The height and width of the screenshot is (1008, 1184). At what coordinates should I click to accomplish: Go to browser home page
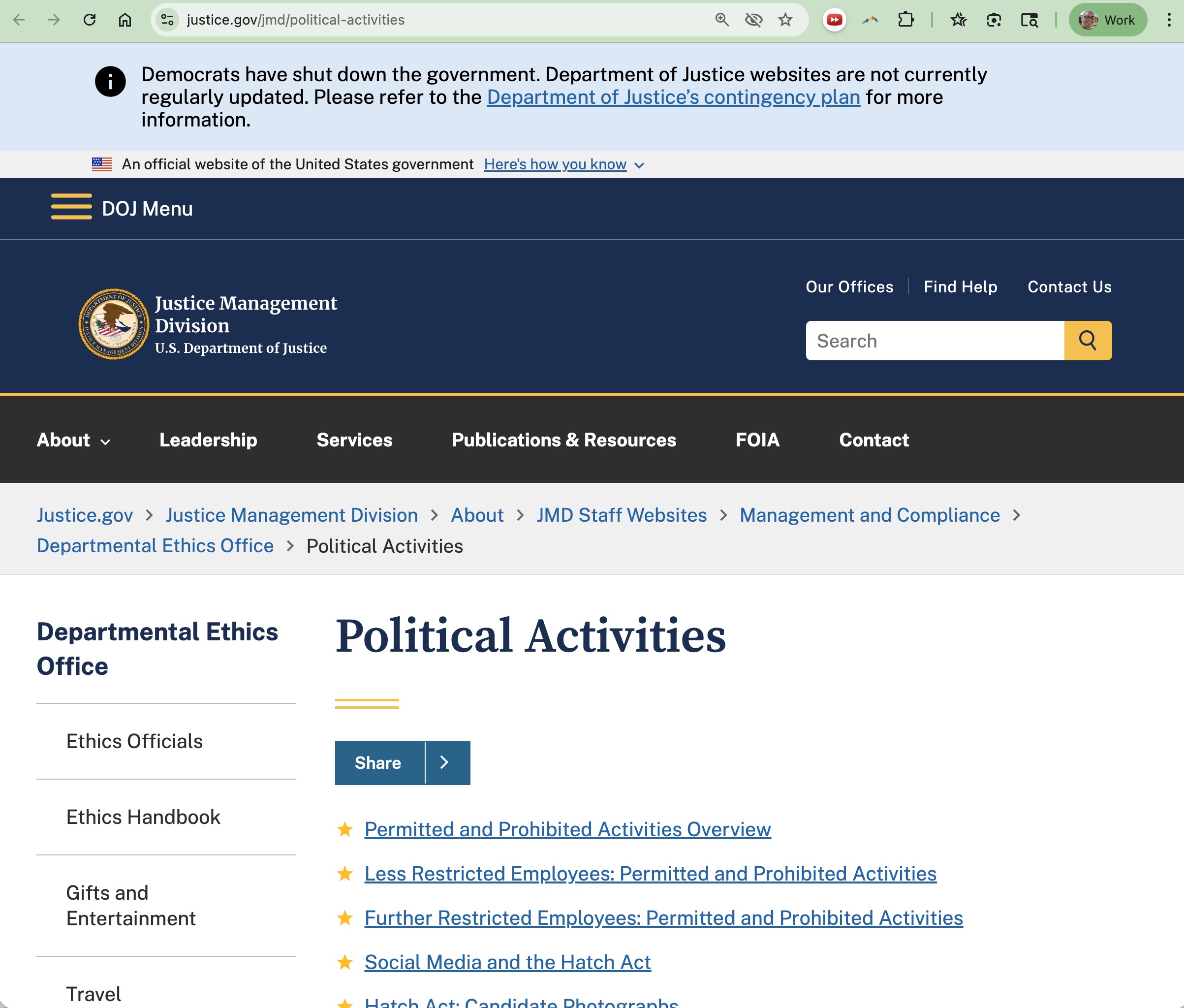125,20
